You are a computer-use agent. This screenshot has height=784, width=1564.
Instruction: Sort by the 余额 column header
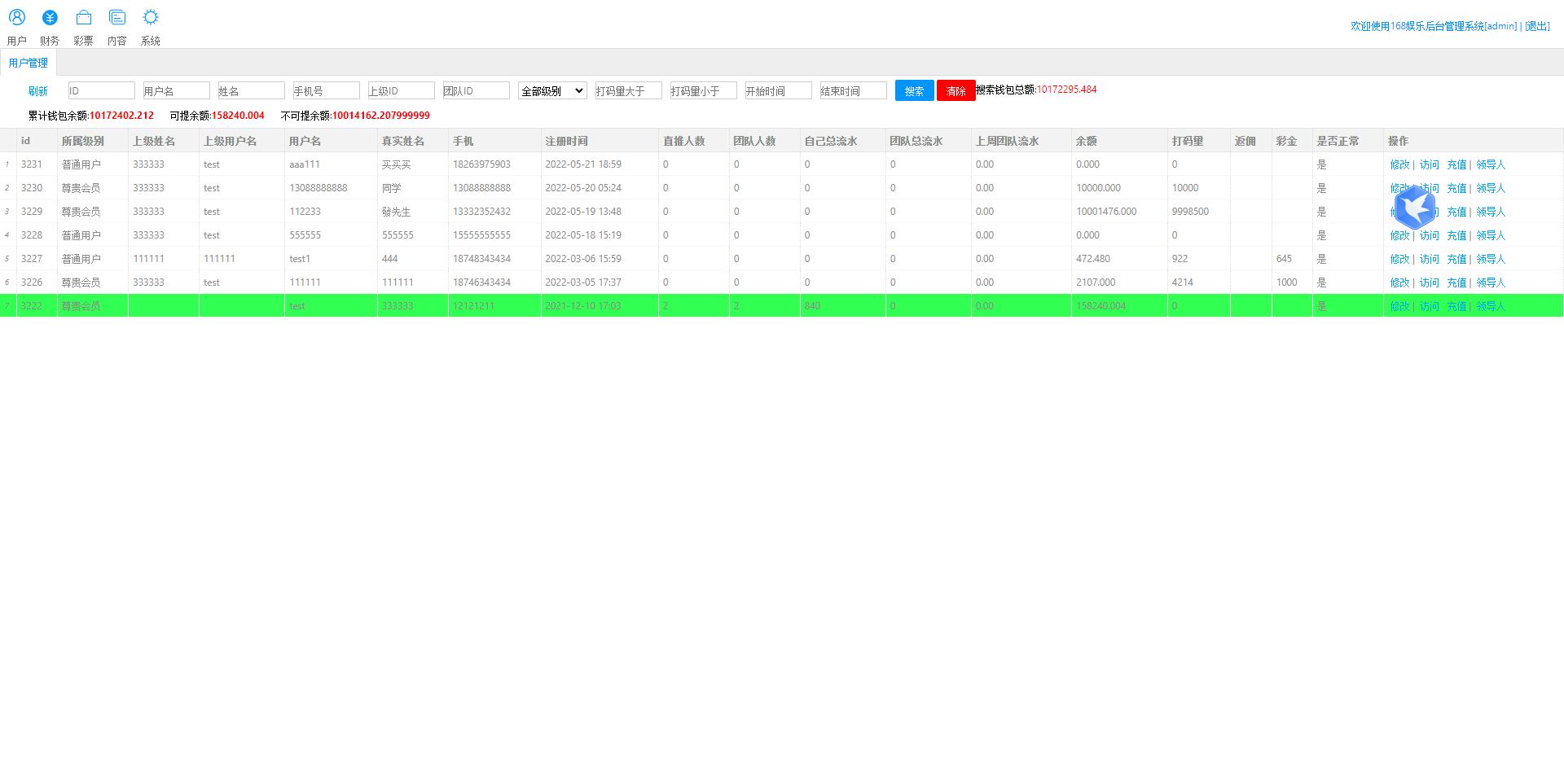[1087, 141]
